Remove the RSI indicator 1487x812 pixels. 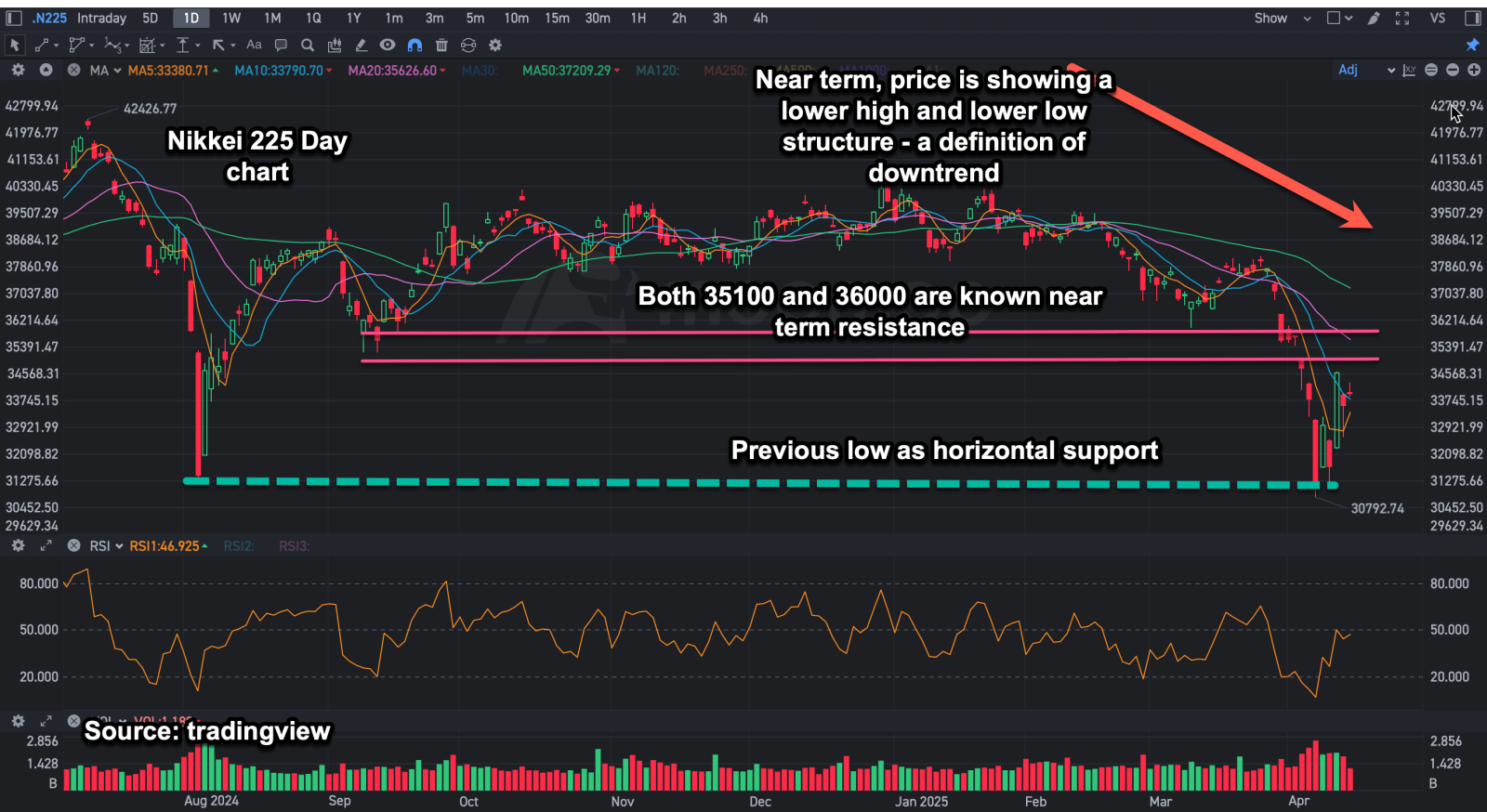click(73, 545)
